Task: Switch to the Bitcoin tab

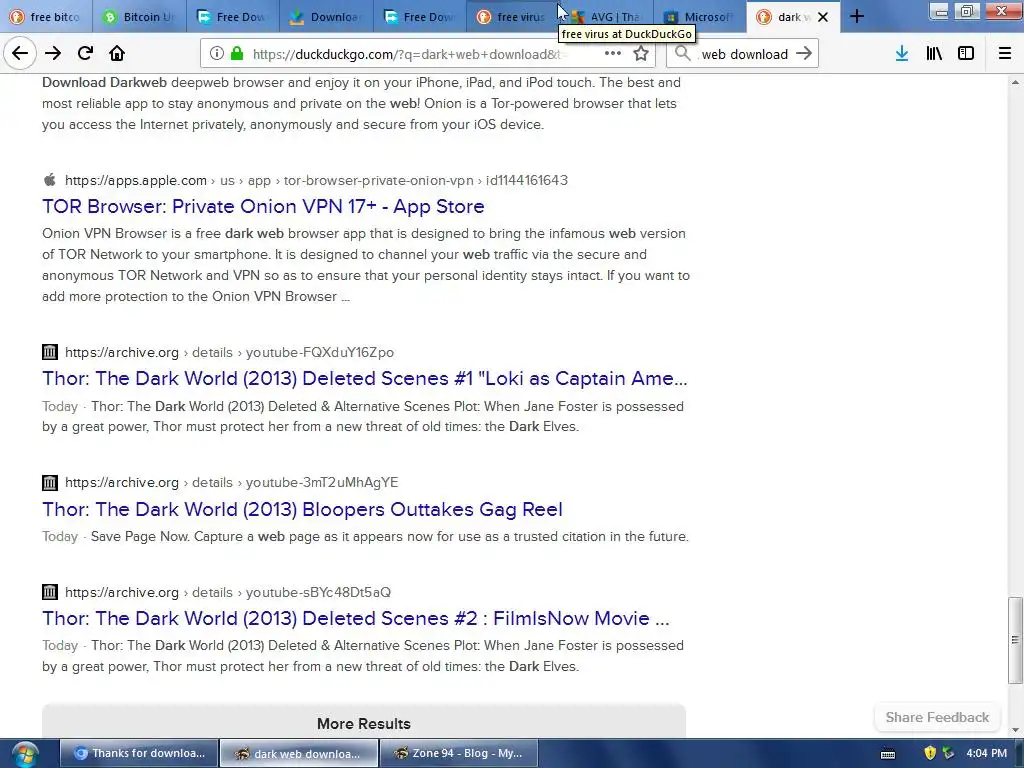Action: tap(140, 17)
